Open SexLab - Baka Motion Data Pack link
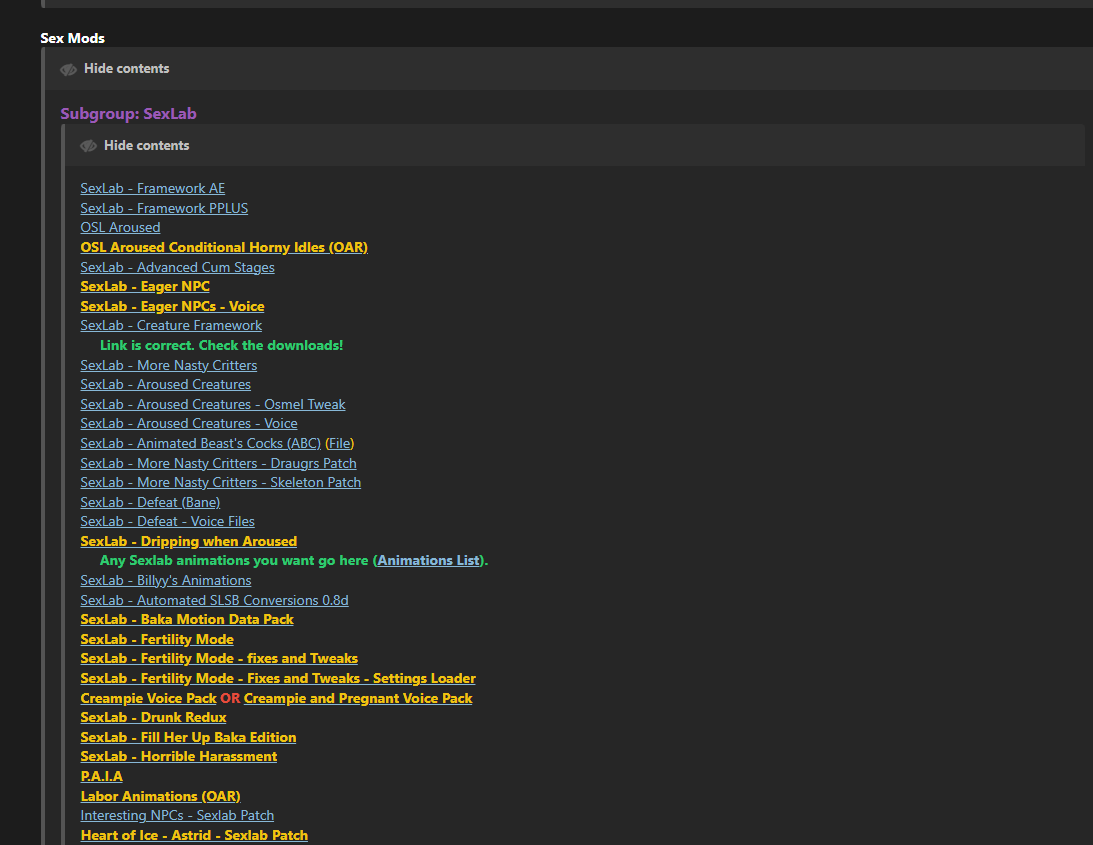Screen dimensions: 1093x845 tap(187, 619)
